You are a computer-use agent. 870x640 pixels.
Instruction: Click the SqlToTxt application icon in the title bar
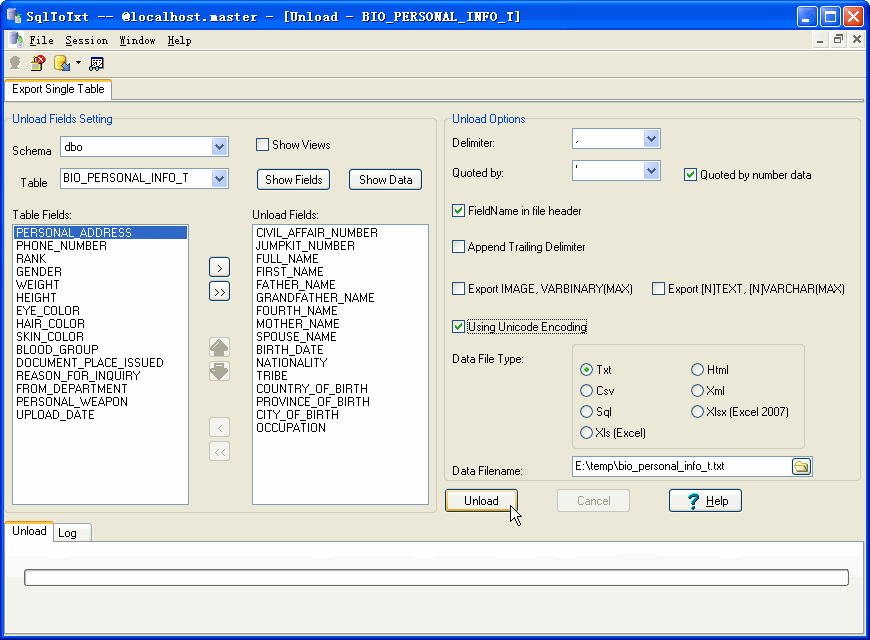[14, 16]
